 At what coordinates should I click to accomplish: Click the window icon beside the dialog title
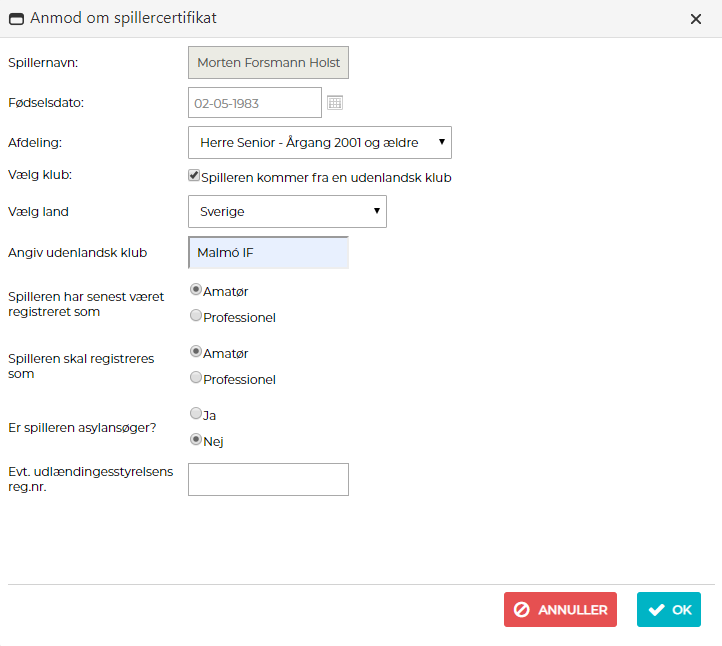click(x=16, y=18)
